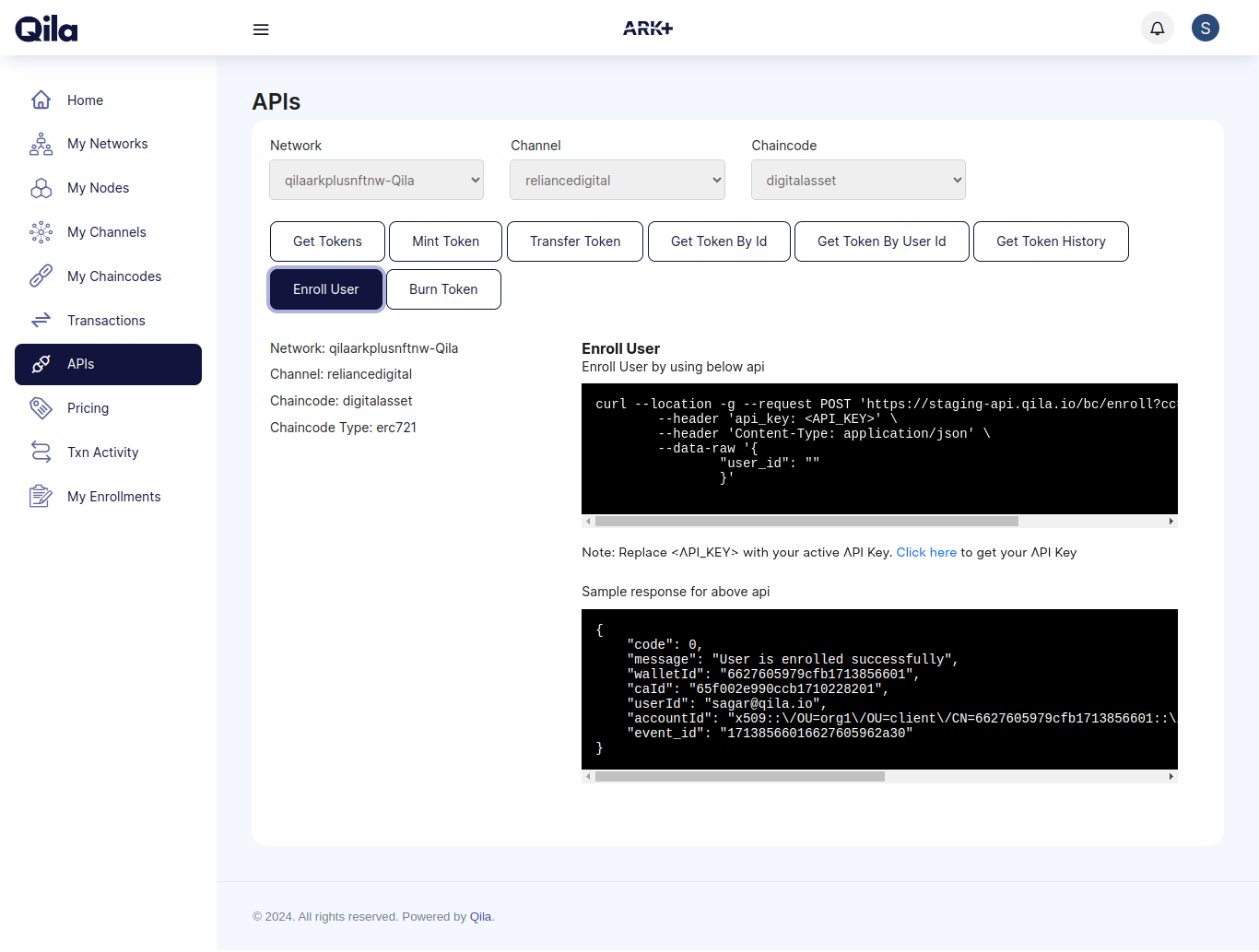Toggle the hamburger sidebar menu
Image resolution: width=1259 pixels, height=952 pixels.
tap(261, 29)
